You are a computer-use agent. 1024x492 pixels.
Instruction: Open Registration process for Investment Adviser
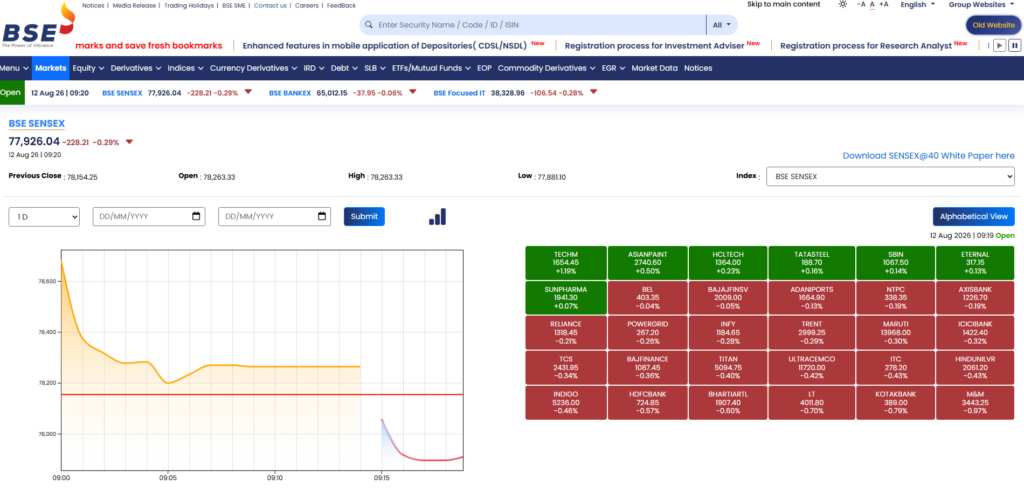click(654, 46)
